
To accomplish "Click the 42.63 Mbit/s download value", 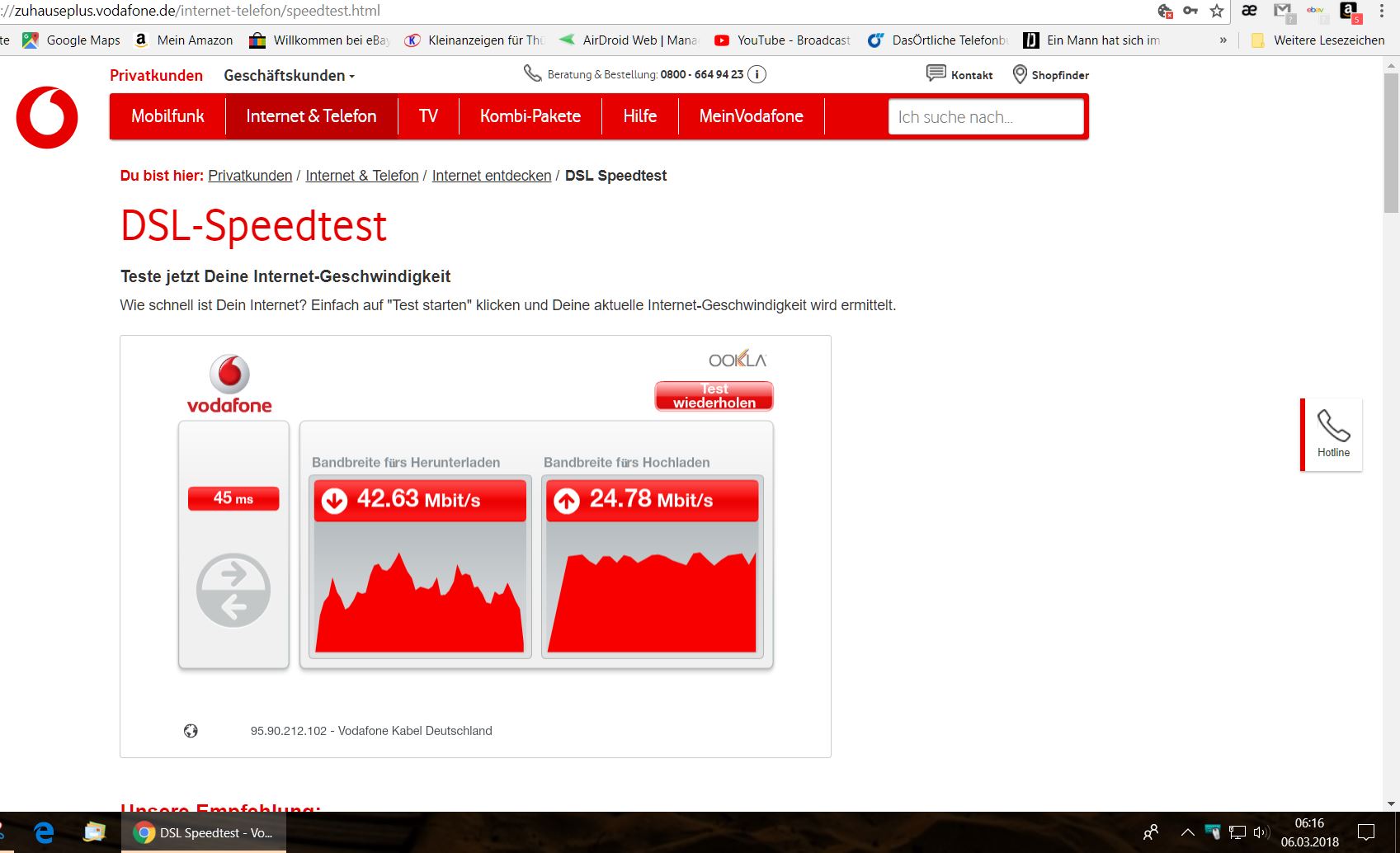I will tap(419, 499).
